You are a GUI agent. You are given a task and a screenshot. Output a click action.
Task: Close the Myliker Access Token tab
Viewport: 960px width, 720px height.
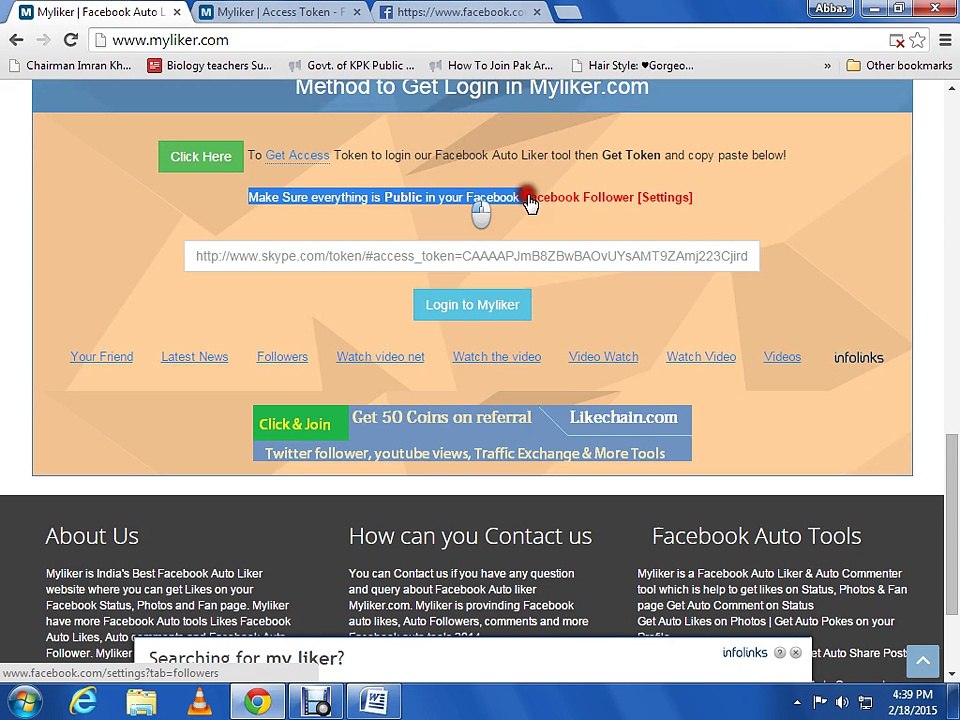click(357, 12)
